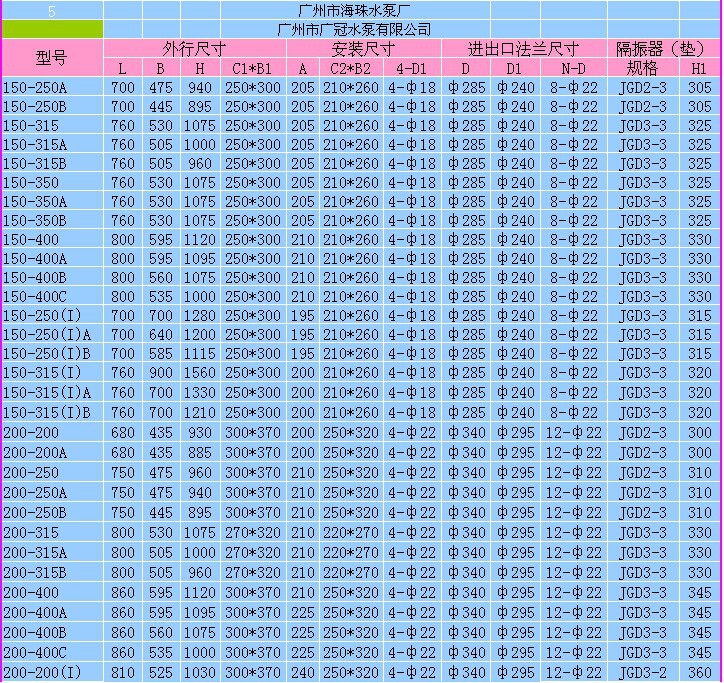Click H value 1560 in row 150-315(I)
The height and width of the screenshot is (683, 724).
[x=200, y=372]
